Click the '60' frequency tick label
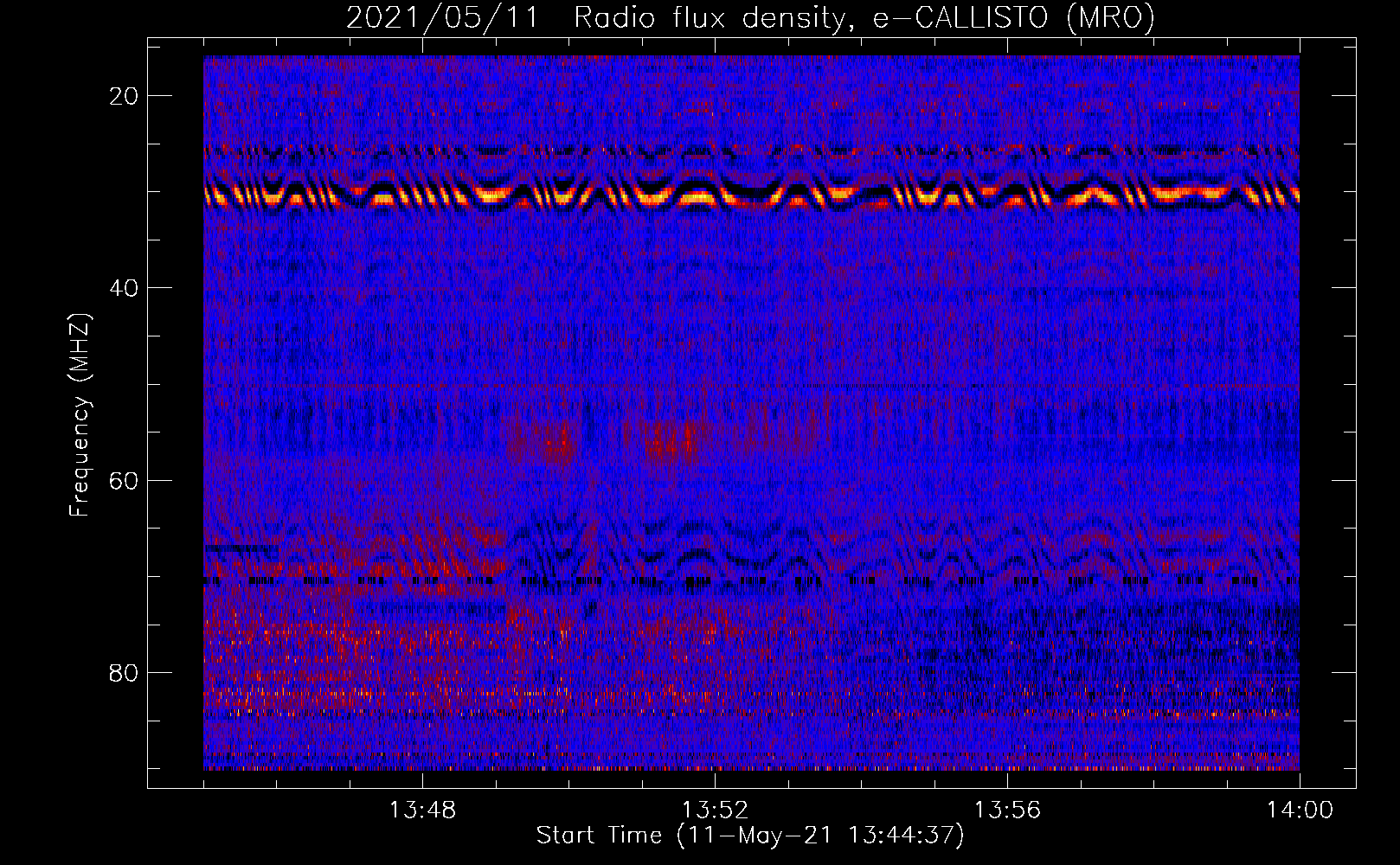Image resolution: width=1400 pixels, height=865 pixels. (125, 480)
